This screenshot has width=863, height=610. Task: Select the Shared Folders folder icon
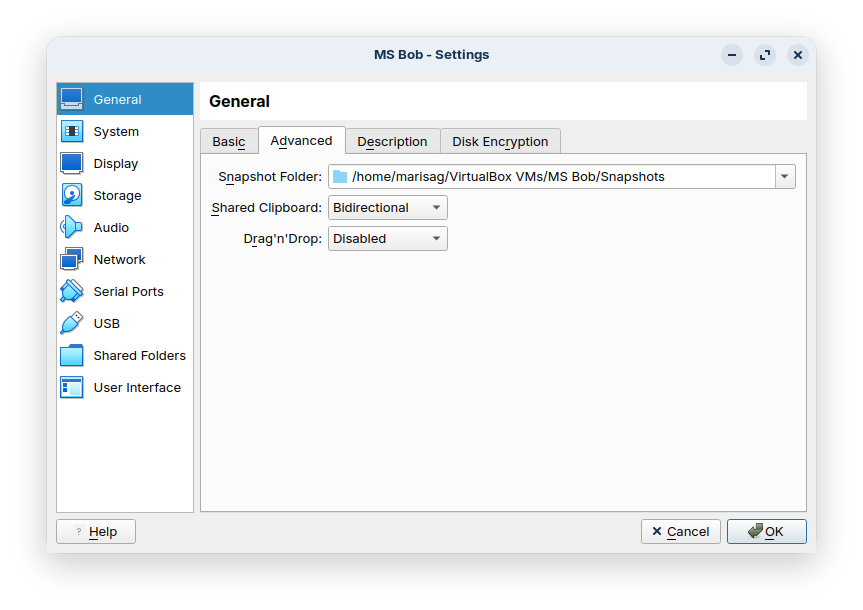pos(72,355)
